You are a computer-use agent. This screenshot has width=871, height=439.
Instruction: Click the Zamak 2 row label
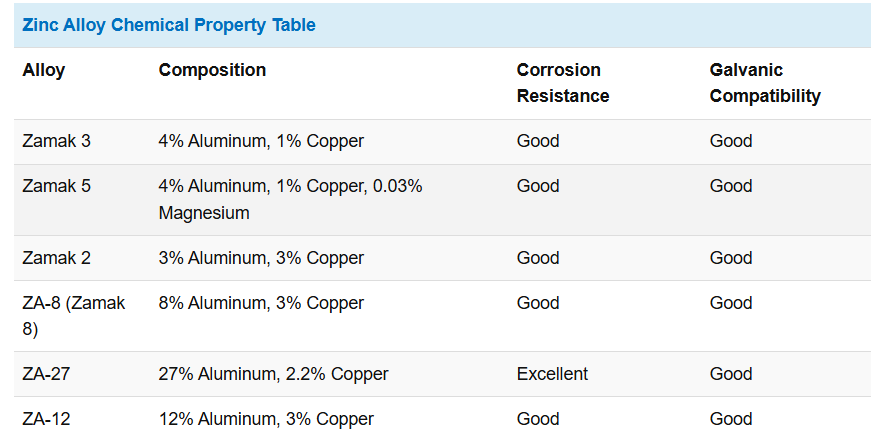(x=56, y=258)
